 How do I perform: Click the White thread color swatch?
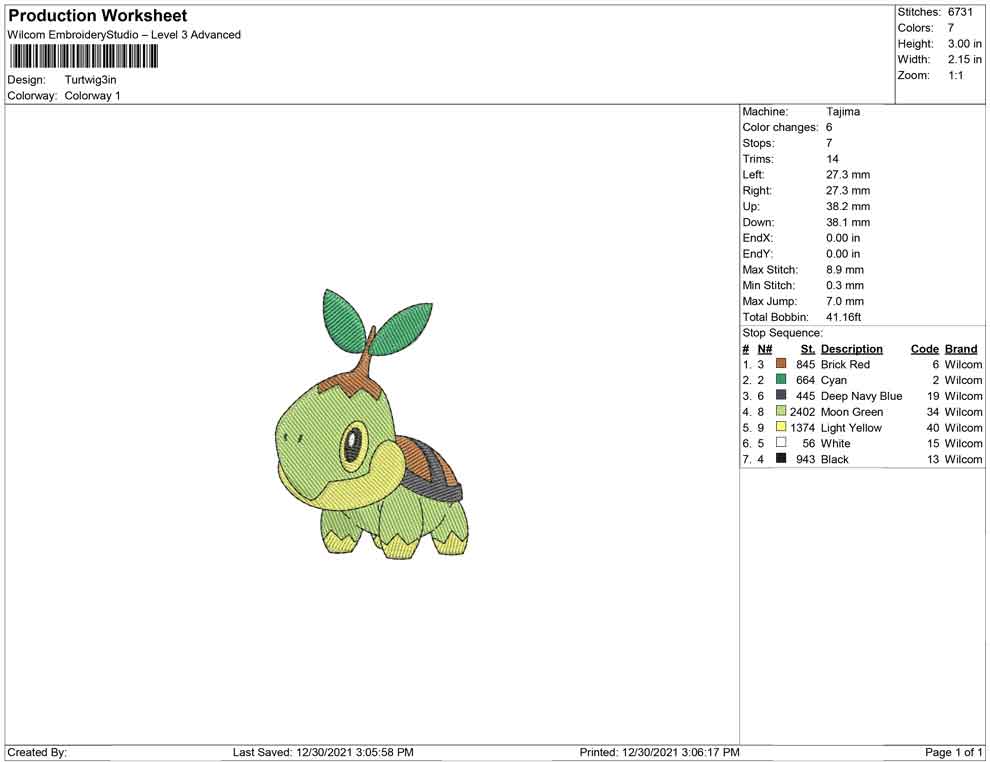coord(781,443)
